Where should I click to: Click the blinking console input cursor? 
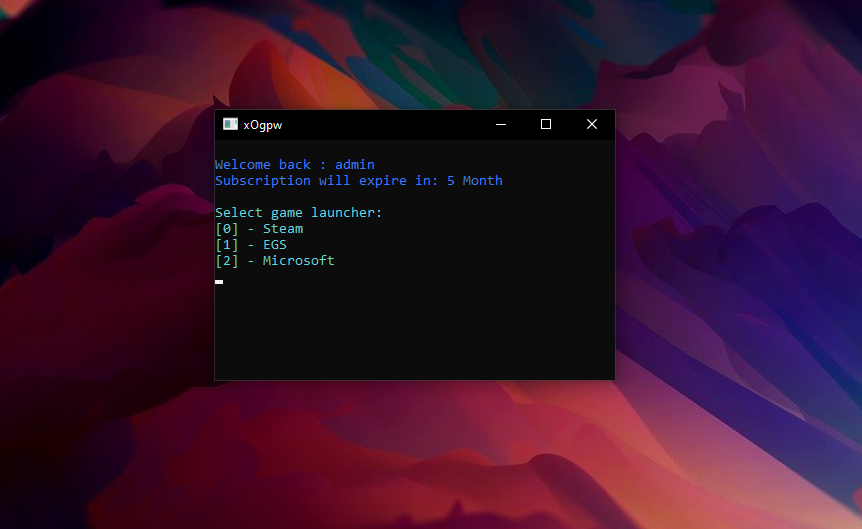point(219,282)
